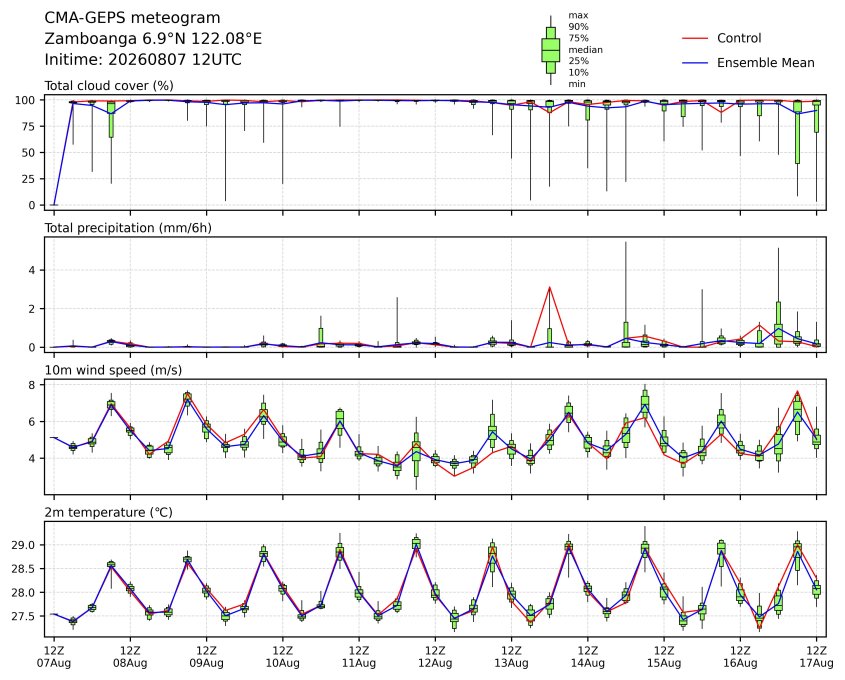Click the '12Z 17Aug' x-axis label
Image resolution: width=845 pixels, height=680 pixels.
click(816, 656)
